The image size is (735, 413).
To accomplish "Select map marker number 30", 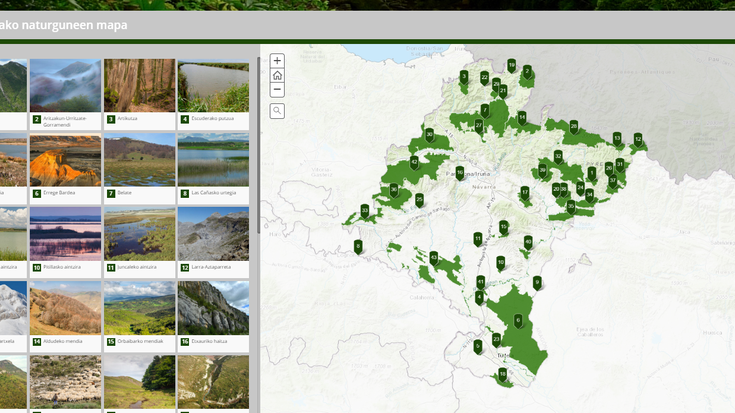I will [x=429, y=135].
